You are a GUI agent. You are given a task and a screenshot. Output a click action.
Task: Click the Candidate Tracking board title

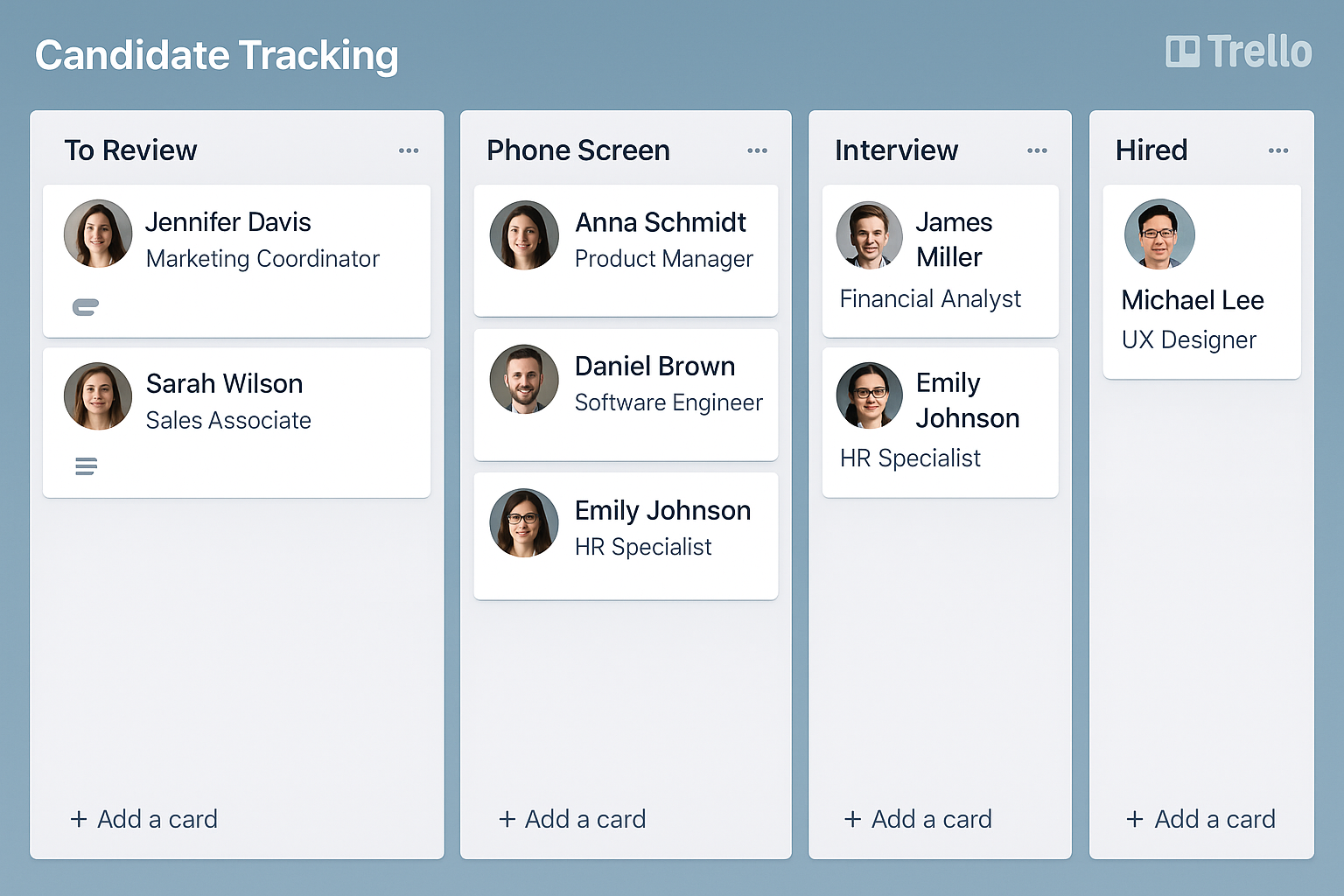(216, 54)
